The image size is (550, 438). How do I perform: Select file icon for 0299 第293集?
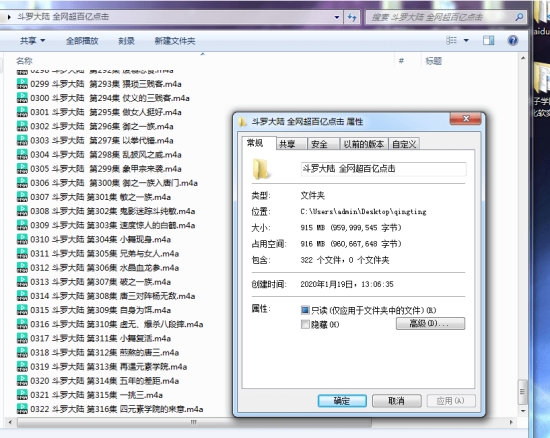(x=22, y=83)
